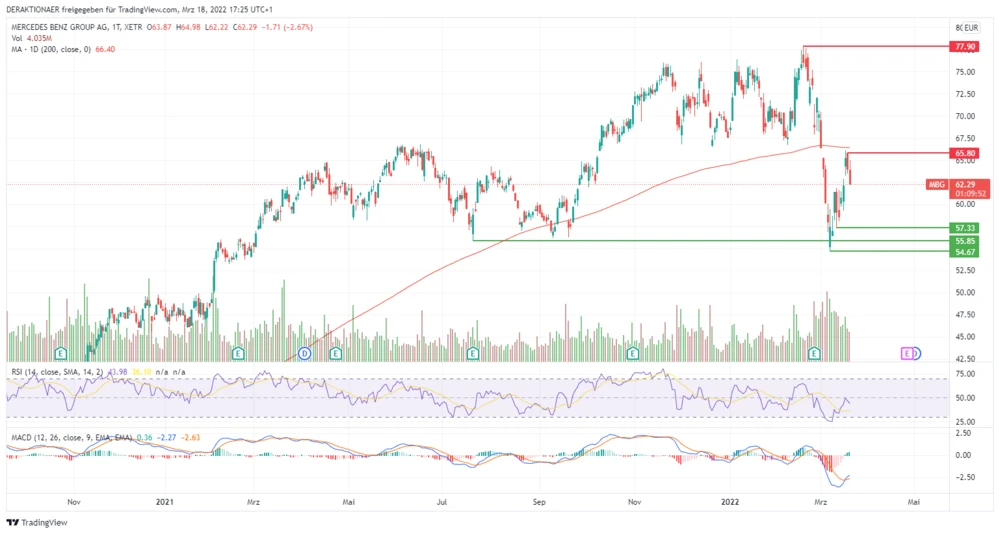This screenshot has height=534, width=1000.
Task: Click the closing price C62.29 value
Action: [x=244, y=27]
